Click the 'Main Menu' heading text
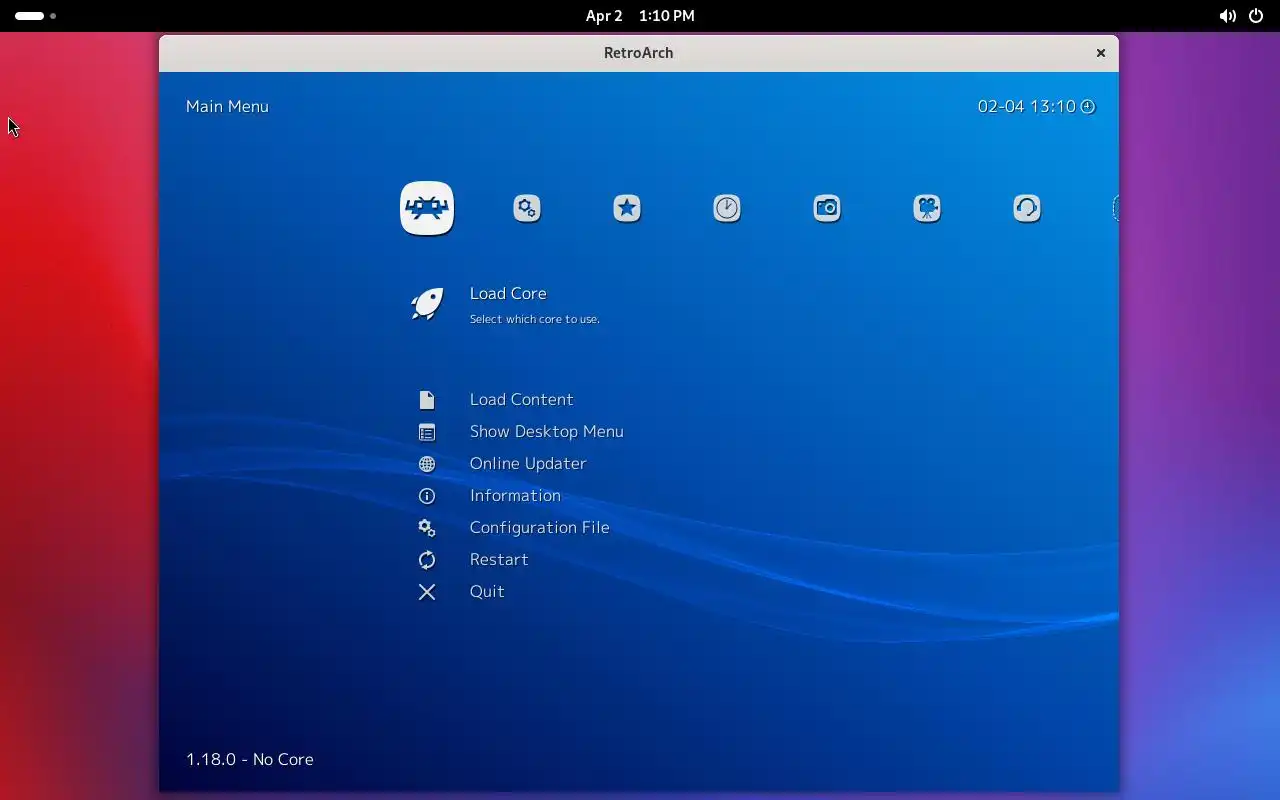1280x800 pixels. pyautogui.click(x=227, y=106)
